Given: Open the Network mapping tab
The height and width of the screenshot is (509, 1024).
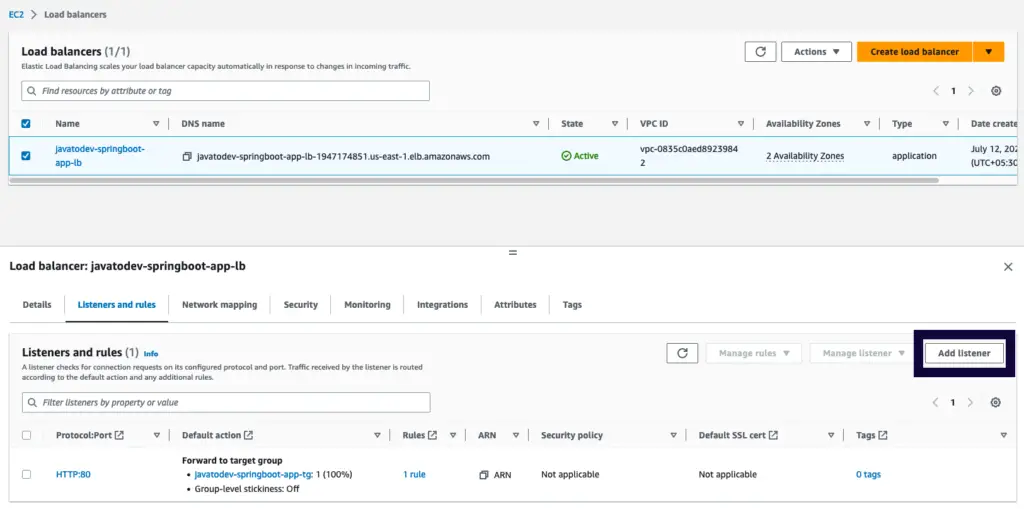Looking at the screenshot, I should pos(219,304).
